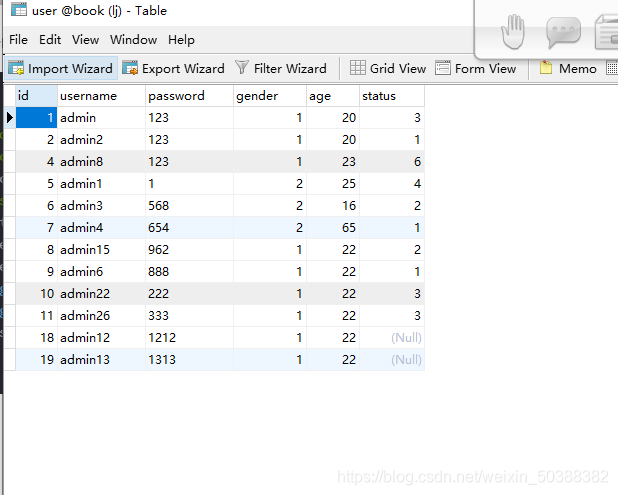The width and height of the screenshot is (618, 495).
Task: Select age cell '16' of admin3
Action: coord(333,206)
